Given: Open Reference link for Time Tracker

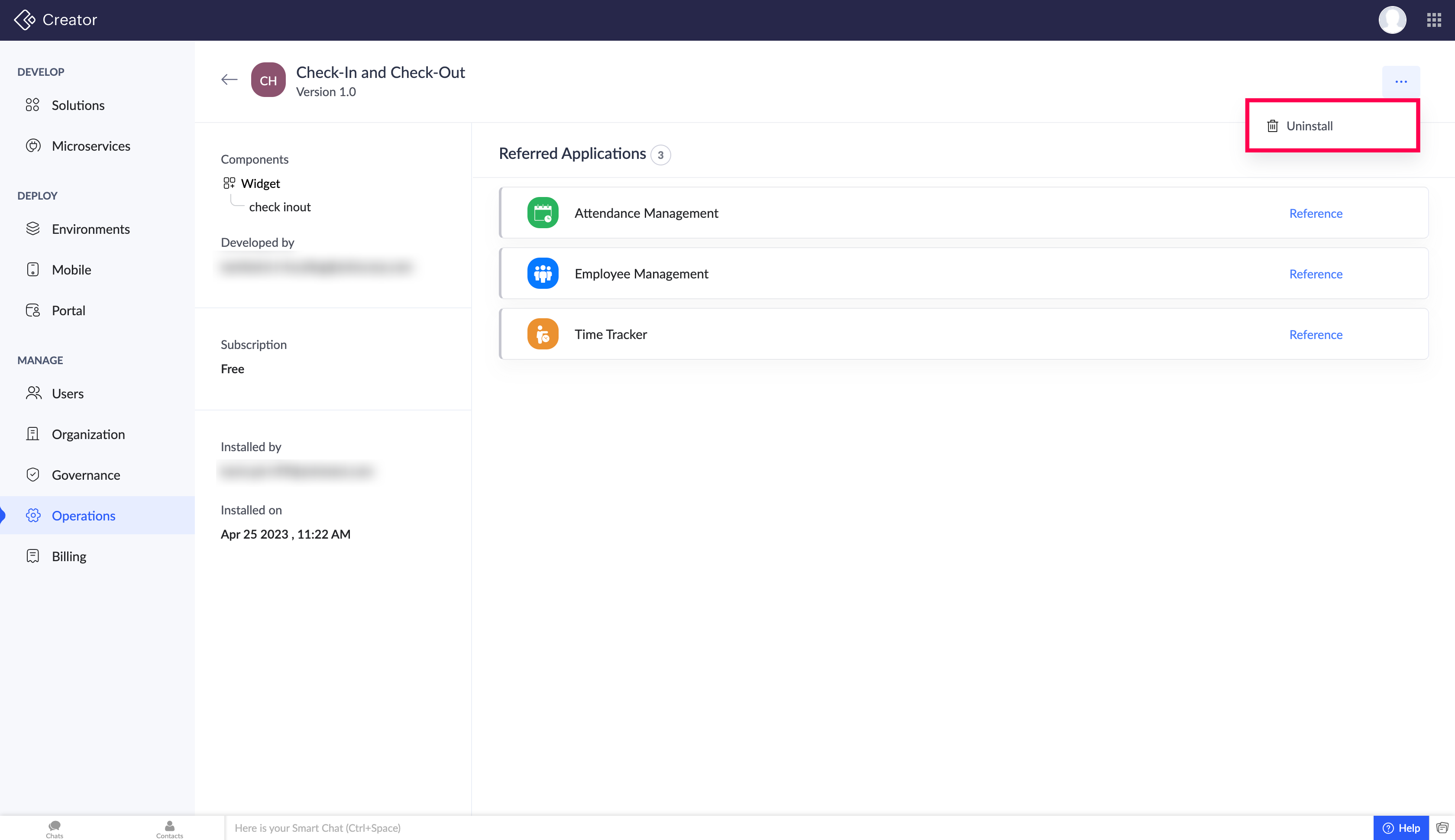Looking at the screenshot, I should pos(1315,335).
